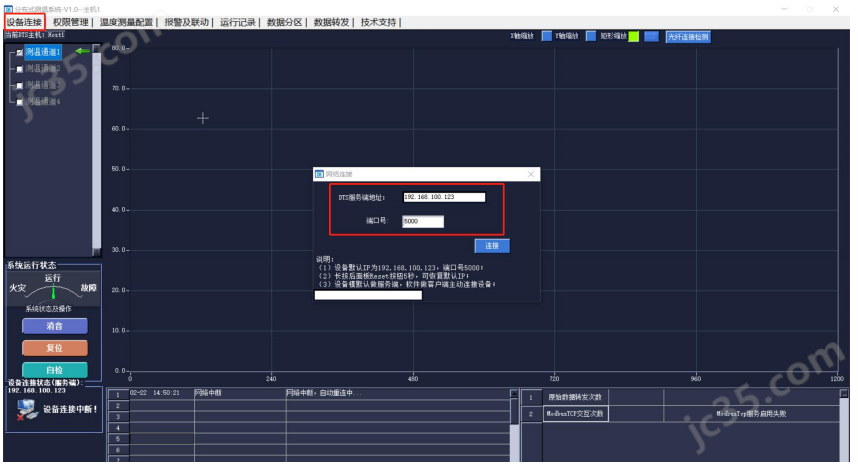
Task: Select the 测温通道4 tree item label
Action: point(43,102)
